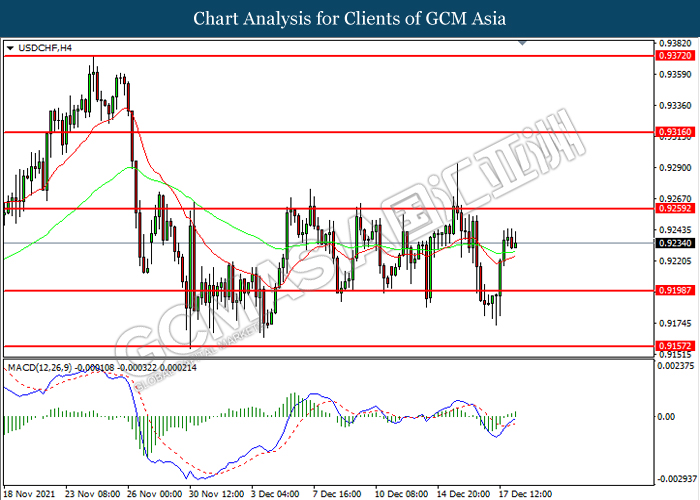Open the USDCHF,H4 symbol dropdown arrow

tap(10, 48)
